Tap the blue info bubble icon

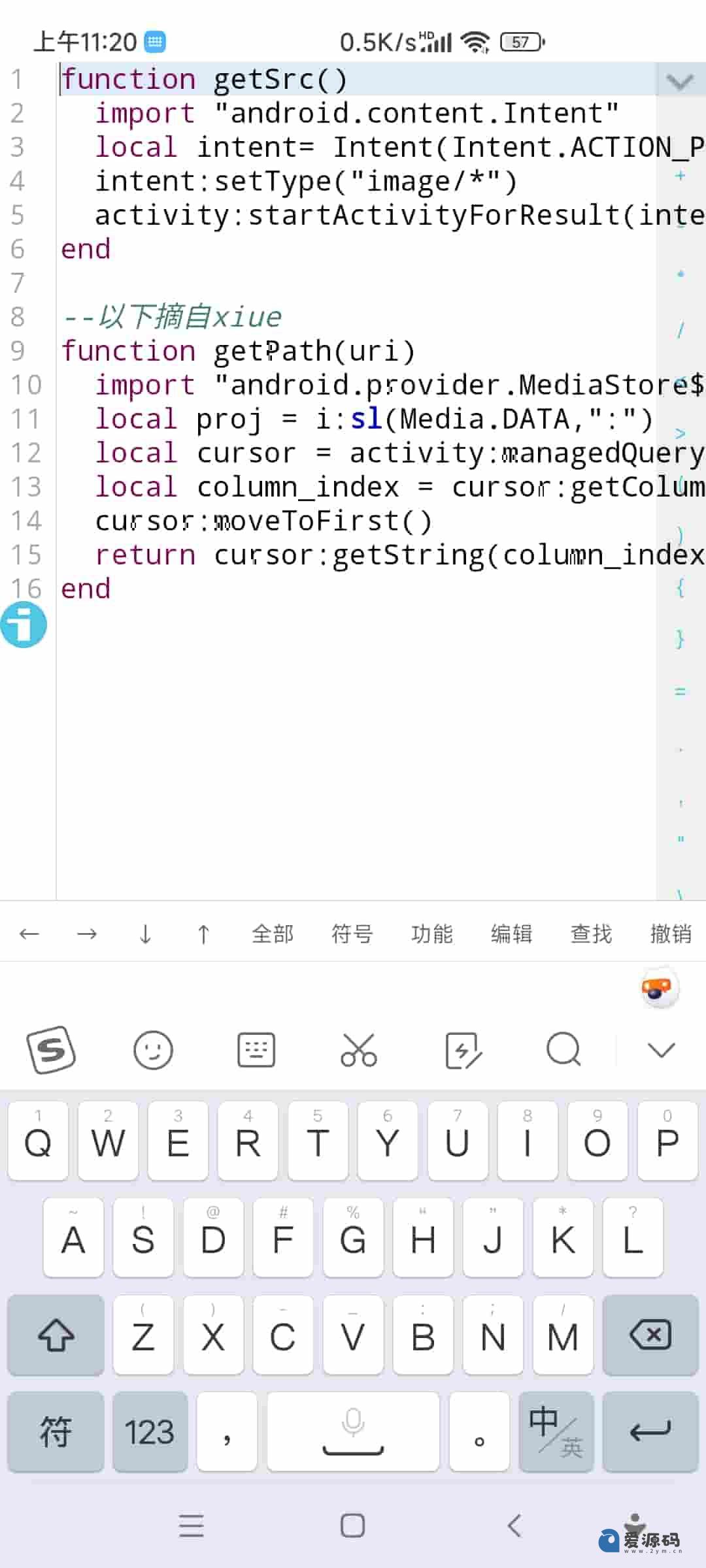pyautogui.click(x=24, y=625)
